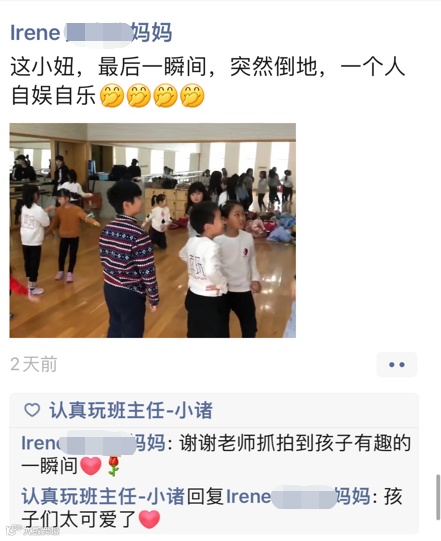Click Irene 妈妈 name in first comment

coord(93,443)
